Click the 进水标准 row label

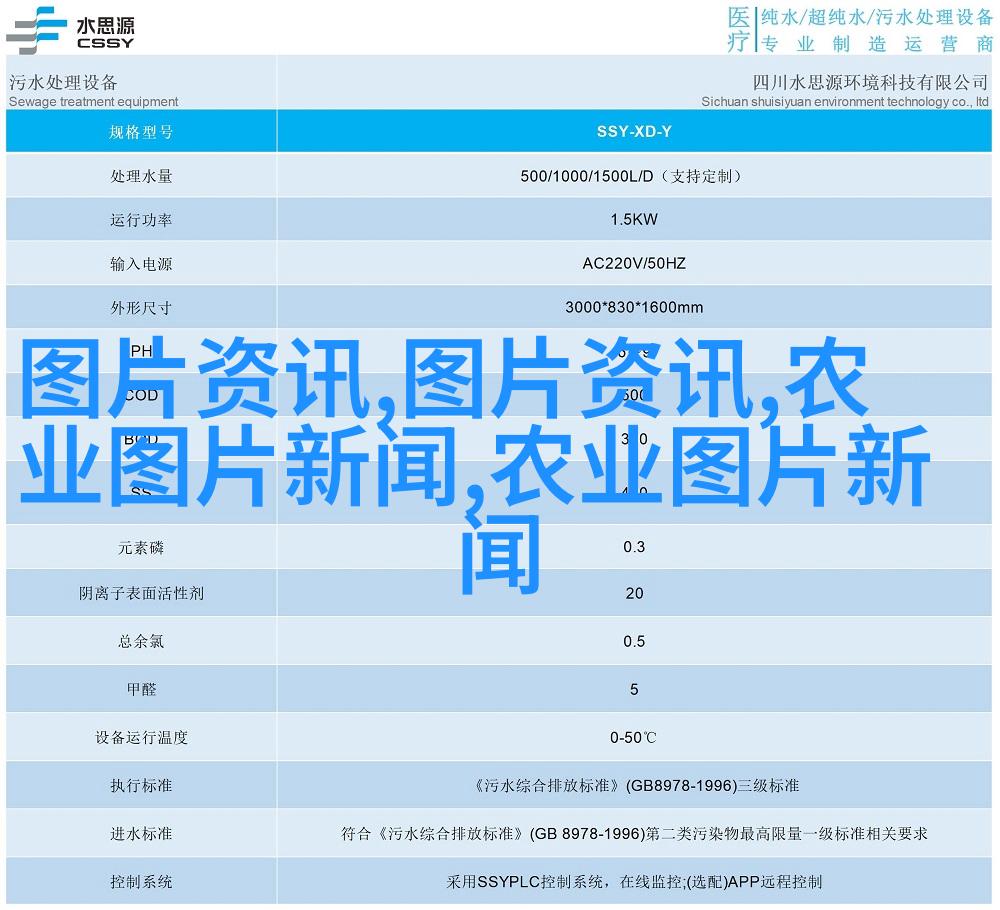pos(141,833)
